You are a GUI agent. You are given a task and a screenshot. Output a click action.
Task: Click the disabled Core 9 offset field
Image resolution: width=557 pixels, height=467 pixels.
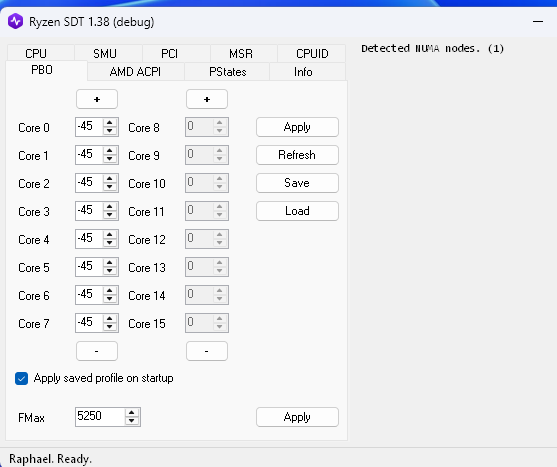click(x=207, y=155)
